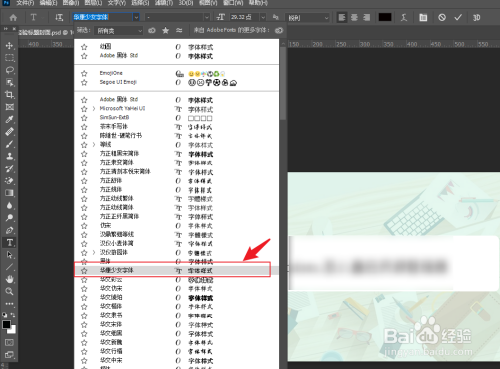
Task: Show only favorite fonts star filter
Action: [x=165, y=31]
